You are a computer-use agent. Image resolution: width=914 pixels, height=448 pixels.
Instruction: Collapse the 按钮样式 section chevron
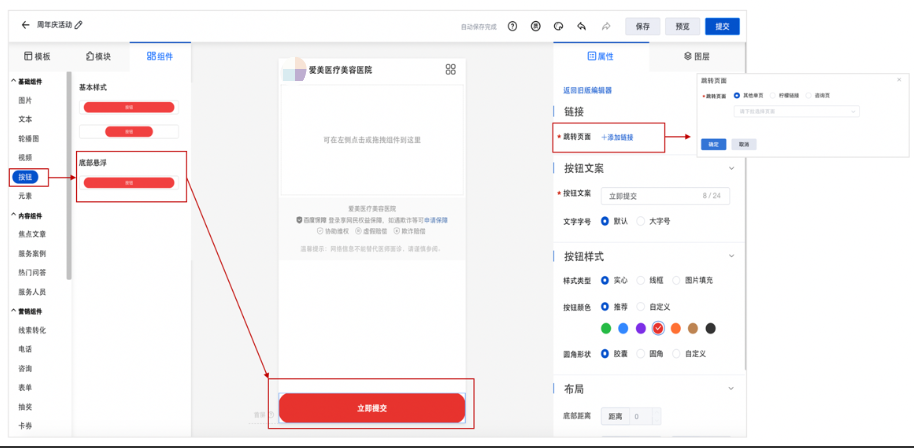(732, 256)
